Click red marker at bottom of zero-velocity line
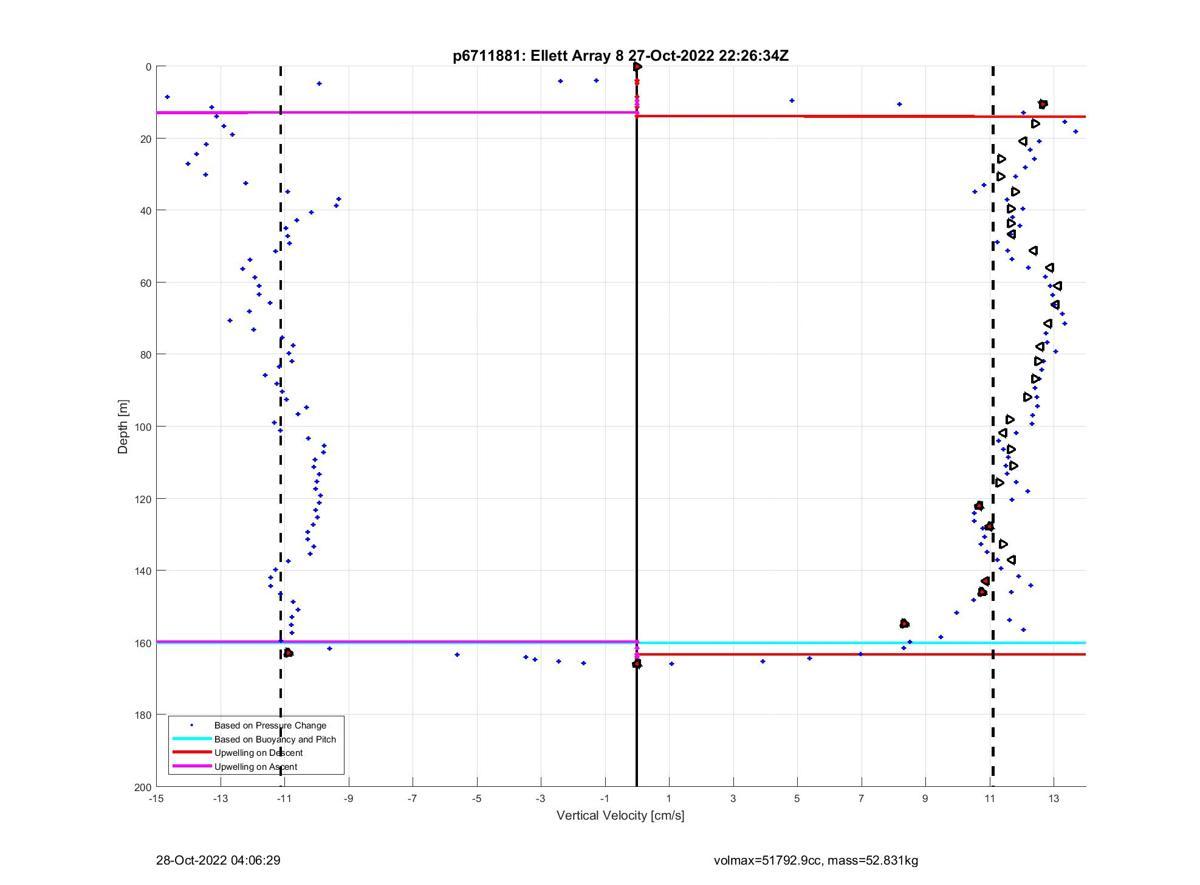Screen dimensions: 1200x885 pyautogui.click(x=637, y=664)
